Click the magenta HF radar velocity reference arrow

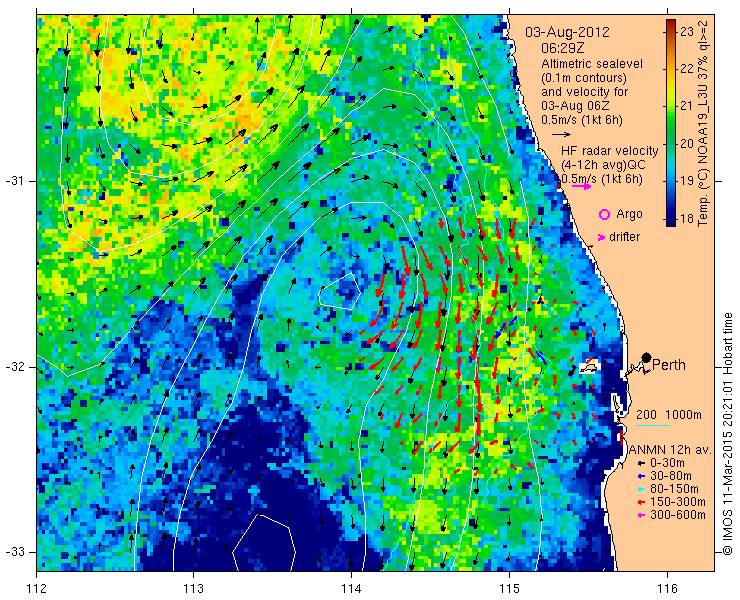pyautogui.click(x=581, y=186)
